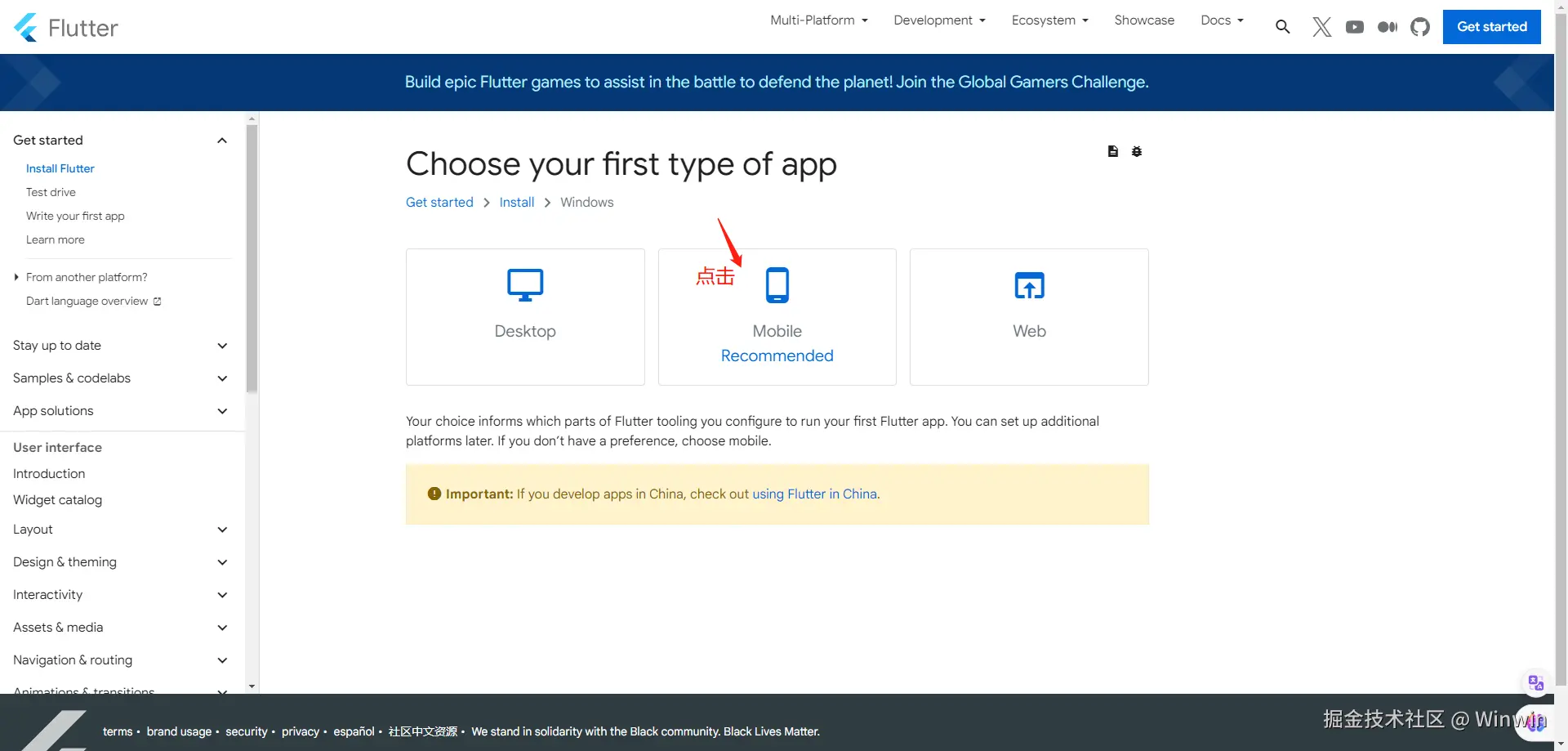This screenshot has width=1568, height=751.
Task: Click the view page source icon
Action: point(1112,151)
